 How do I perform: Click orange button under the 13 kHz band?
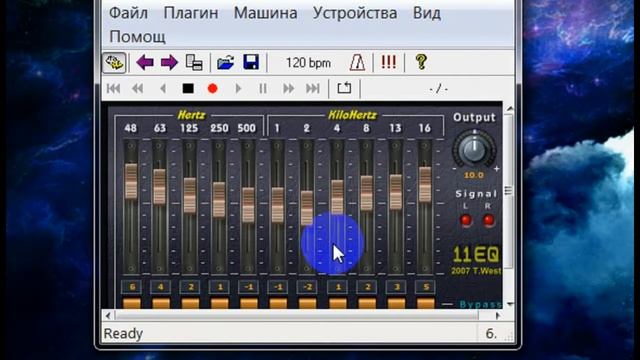[396, 303]
